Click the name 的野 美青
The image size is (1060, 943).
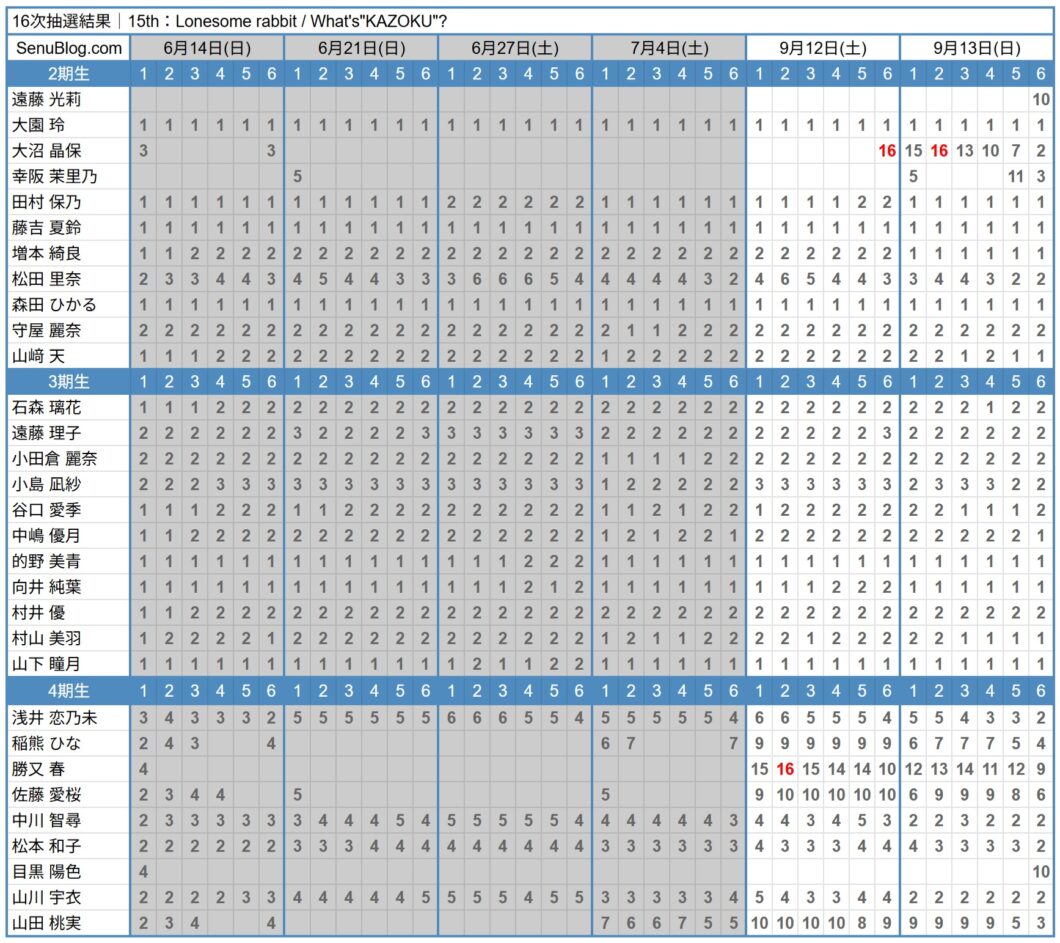pos(46,562)
